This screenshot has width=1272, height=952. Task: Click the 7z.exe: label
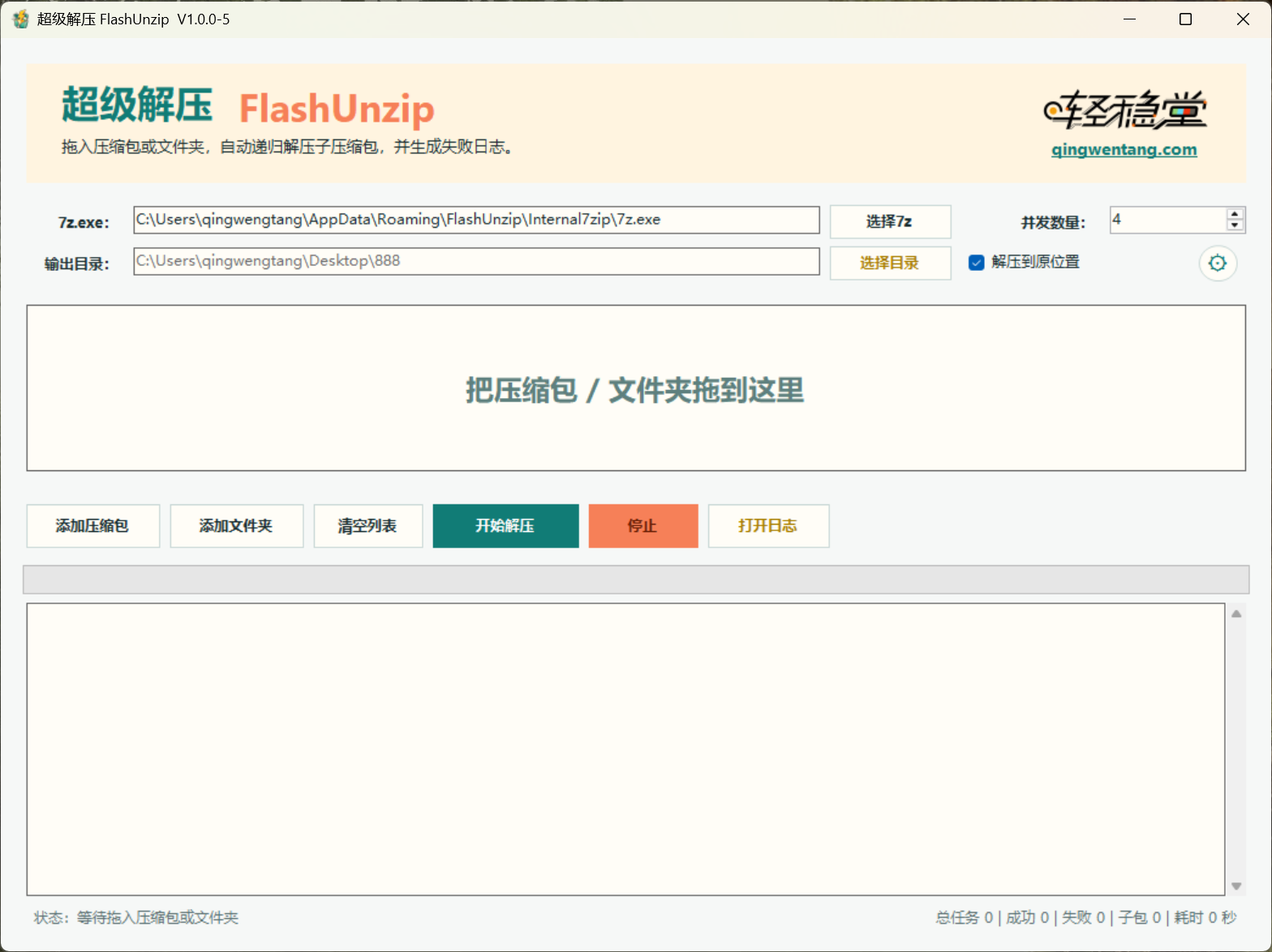click(84, 222)
